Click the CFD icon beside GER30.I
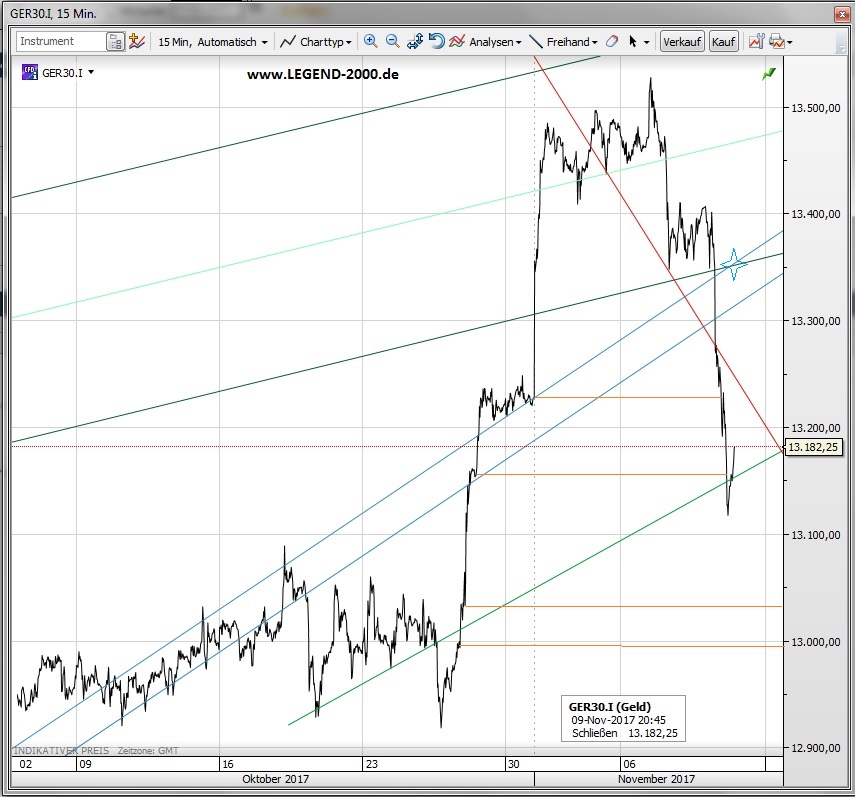 (30, 72)
